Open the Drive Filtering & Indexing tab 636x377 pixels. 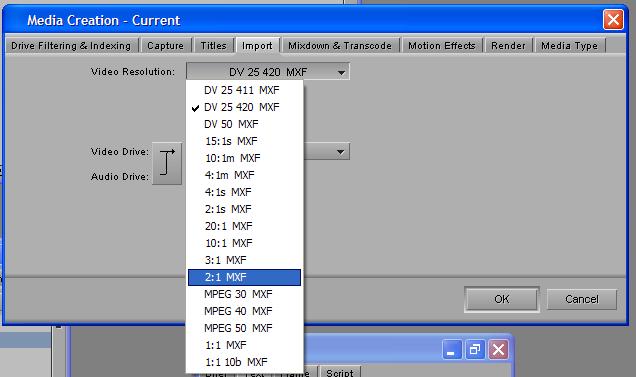pos(71,45)
